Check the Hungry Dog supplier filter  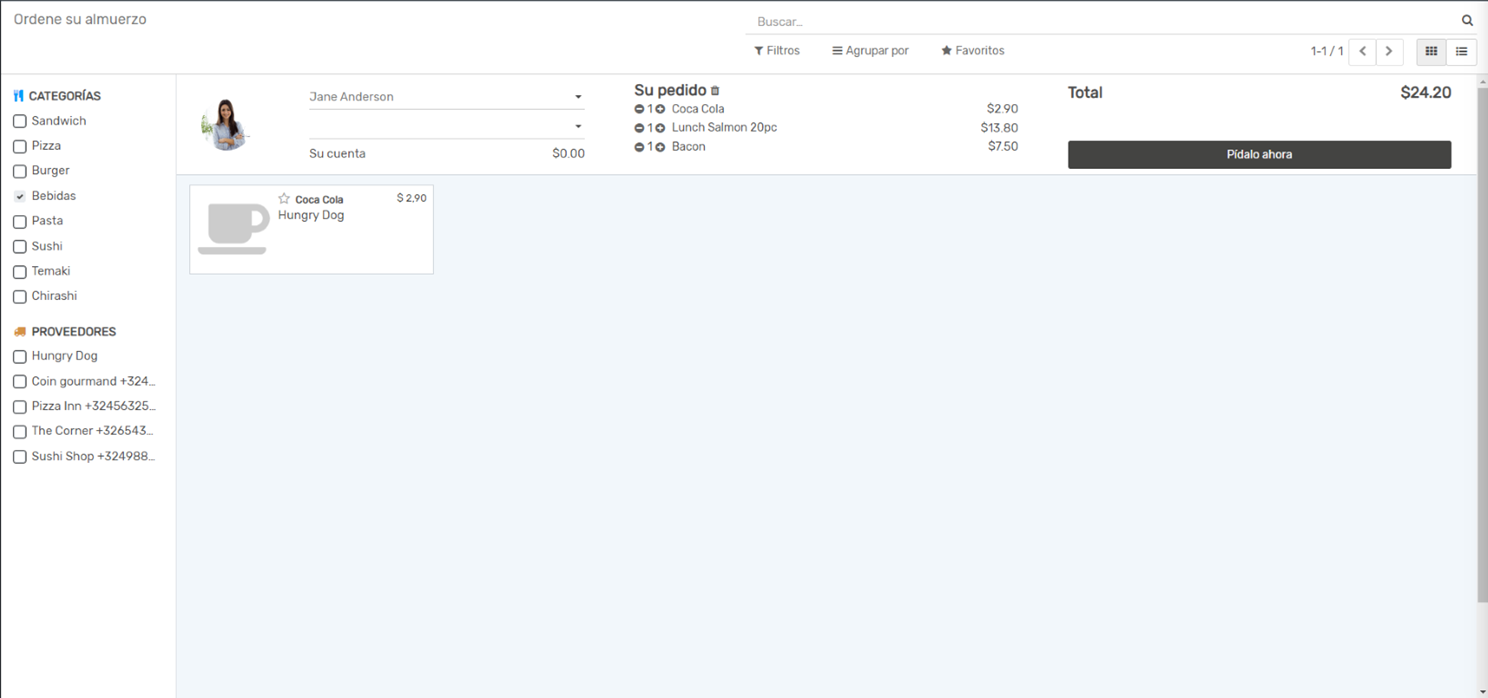20,356
